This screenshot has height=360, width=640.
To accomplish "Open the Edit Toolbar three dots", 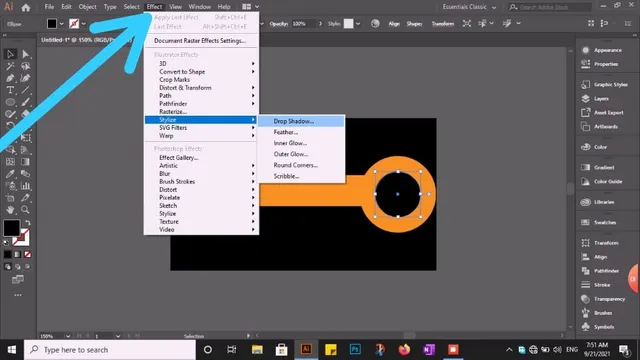I will point(18,295).
